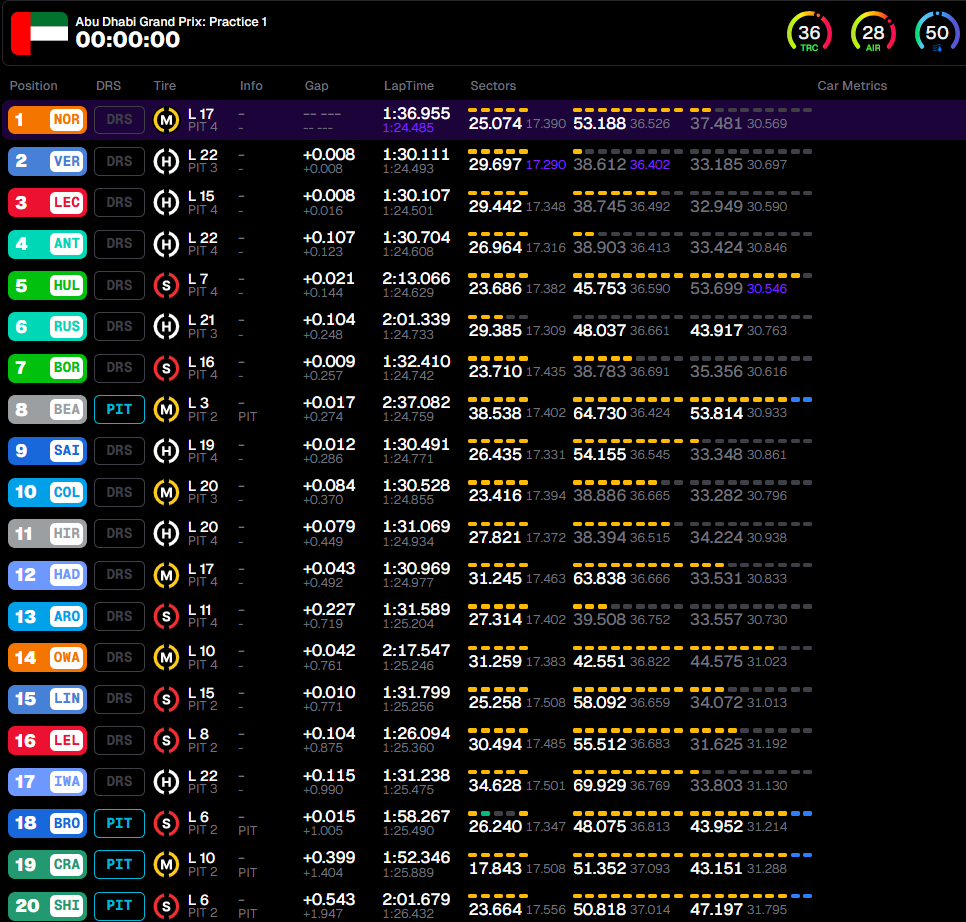Click CRA's medium tire icon

coord(166,865)
